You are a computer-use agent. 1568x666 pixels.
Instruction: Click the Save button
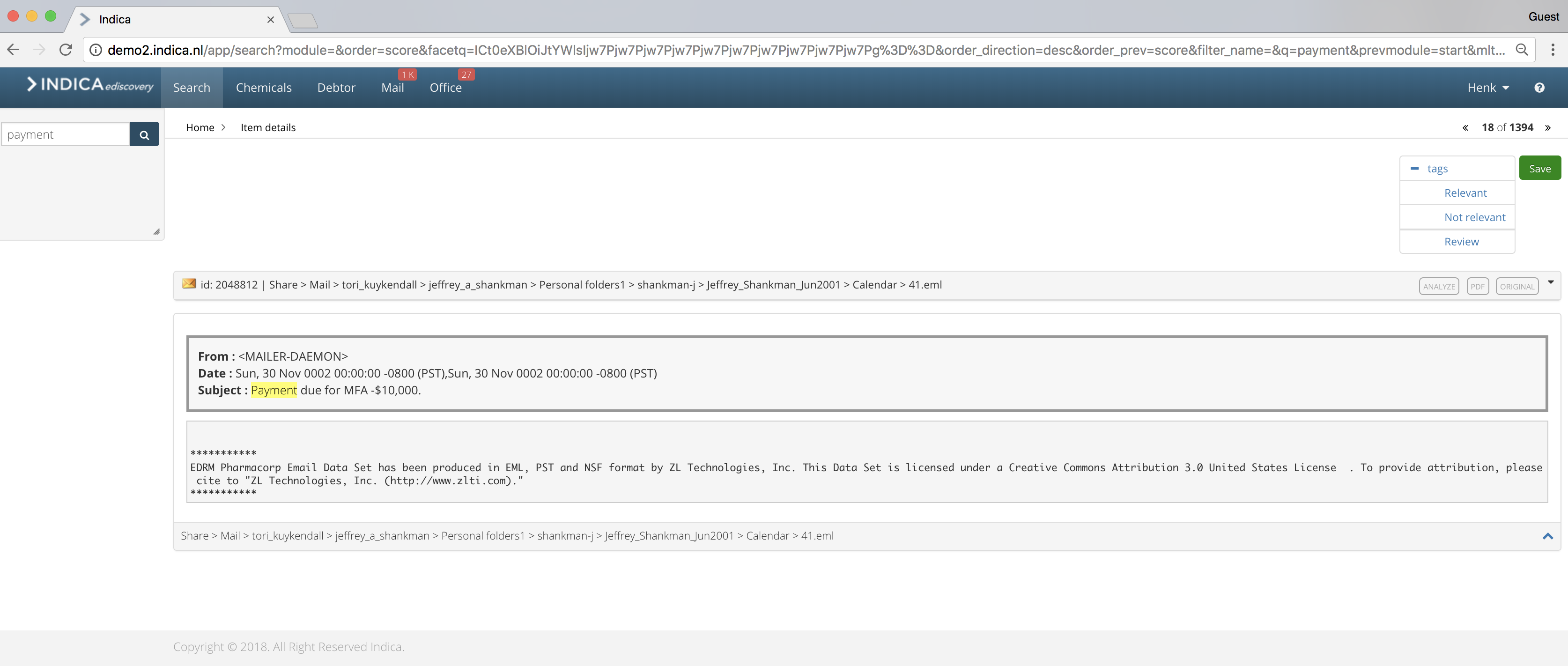1539,169
